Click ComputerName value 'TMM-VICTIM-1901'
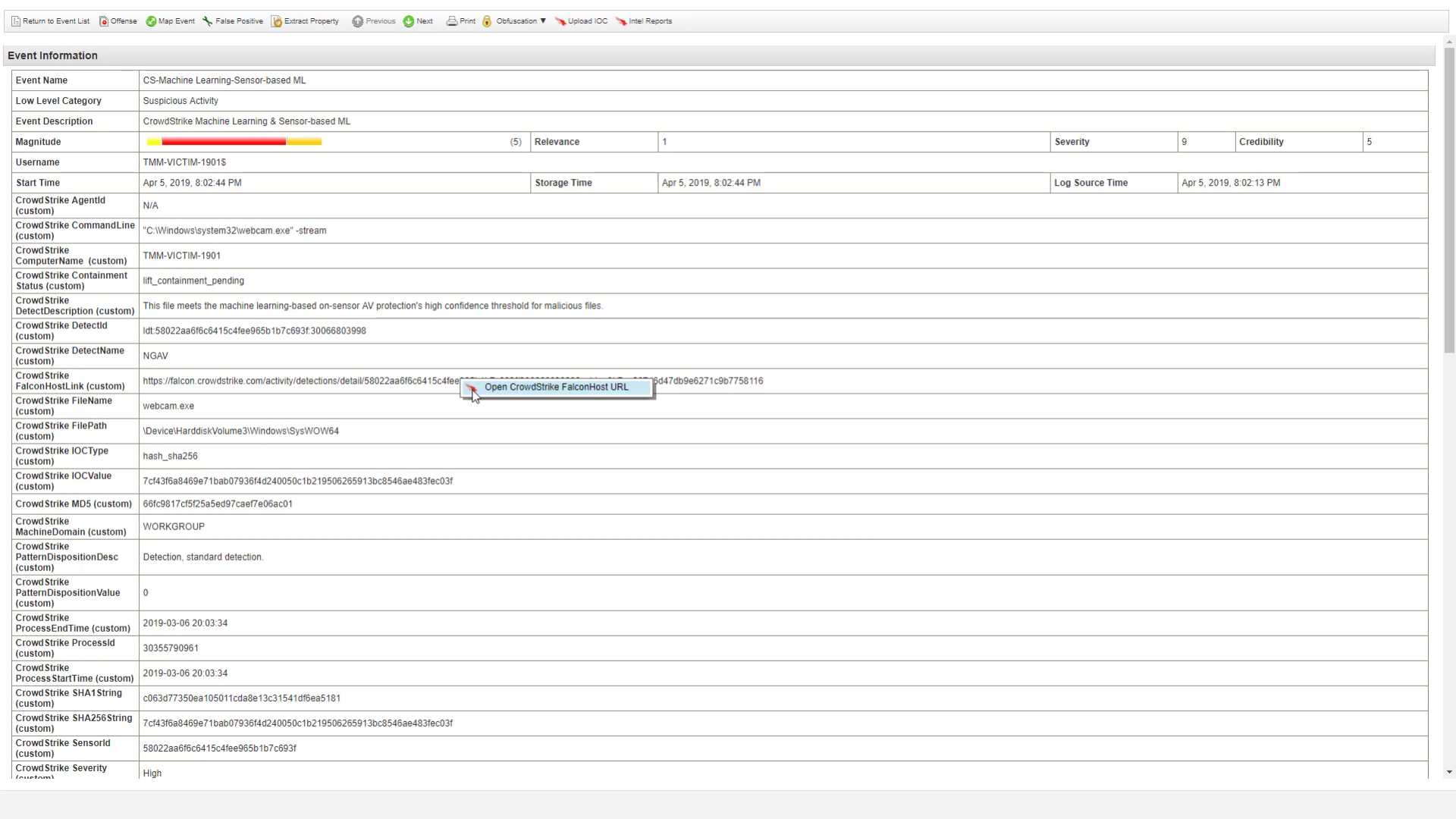This screenshot has width=1456, height=819. click(182, 256)
